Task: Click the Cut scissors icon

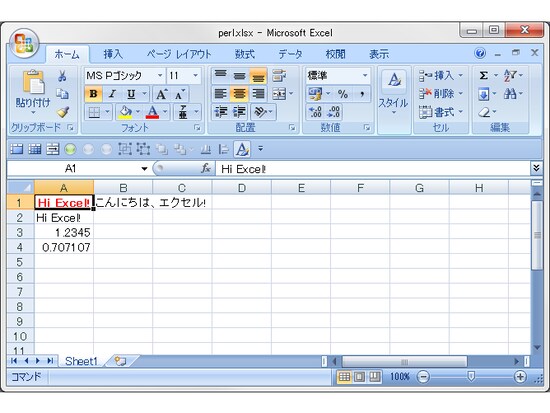Action: pos(62,75)
